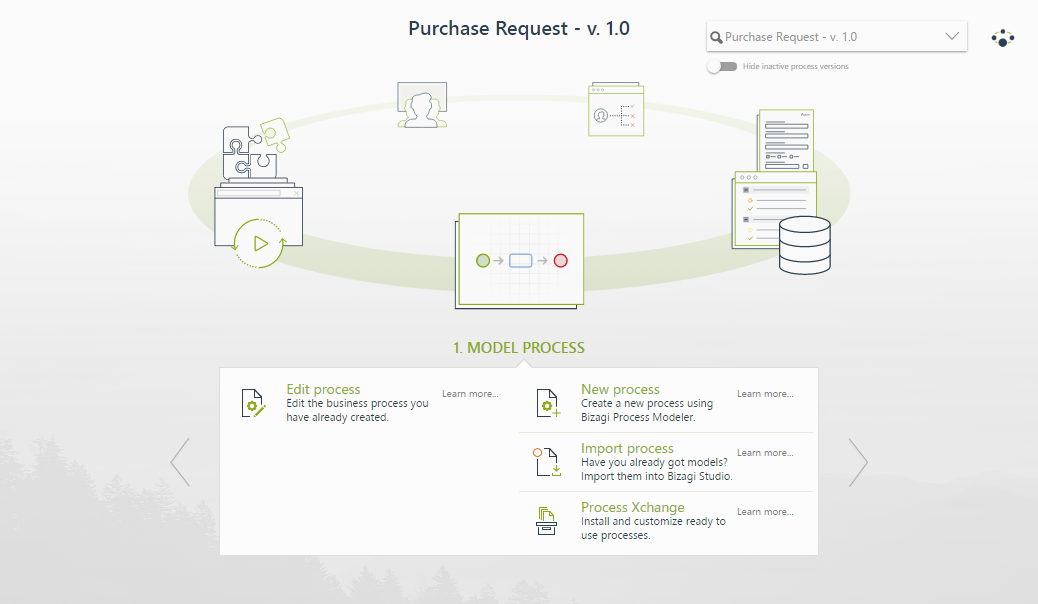The height and width of the screenshot is (604, 1038).
Task: Click the Integrate puzzle pieces icon
Action: 255,150
